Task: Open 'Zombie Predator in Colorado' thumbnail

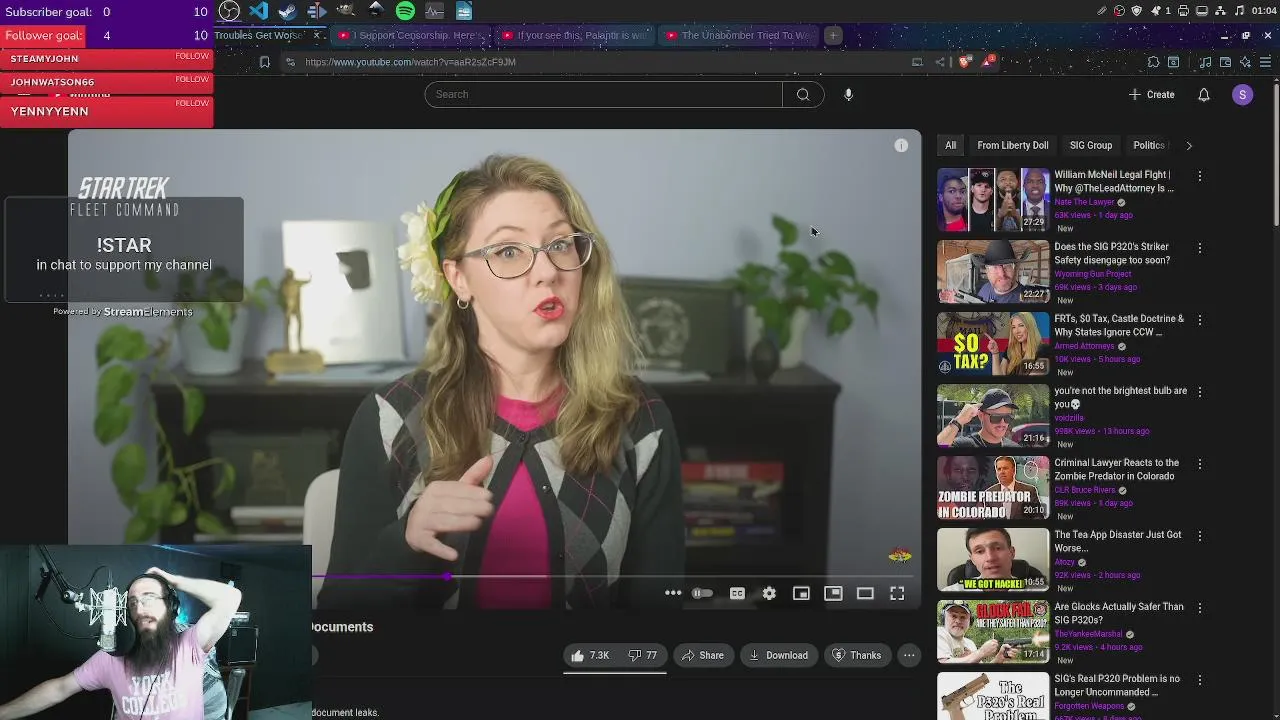Action: pyautogui.click(x=993, y=488)
